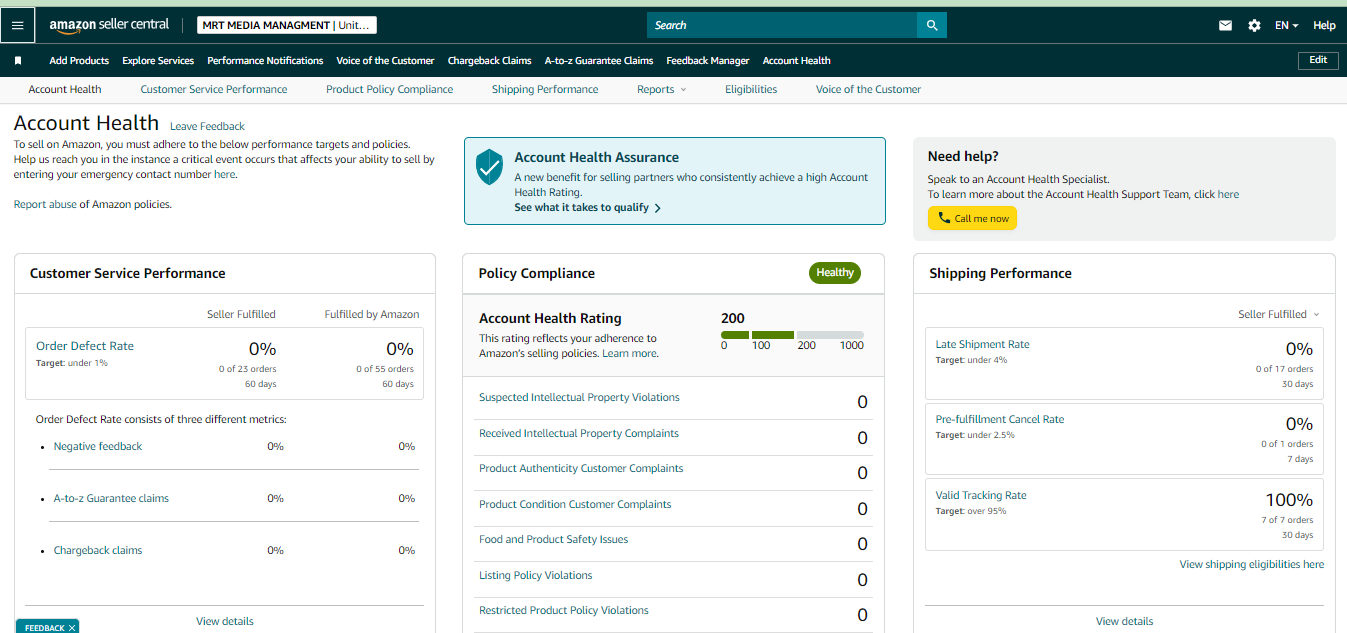The image size is (1347, 633).
Task: Open Help in the top bar
Action: [x=1324, y=26]
